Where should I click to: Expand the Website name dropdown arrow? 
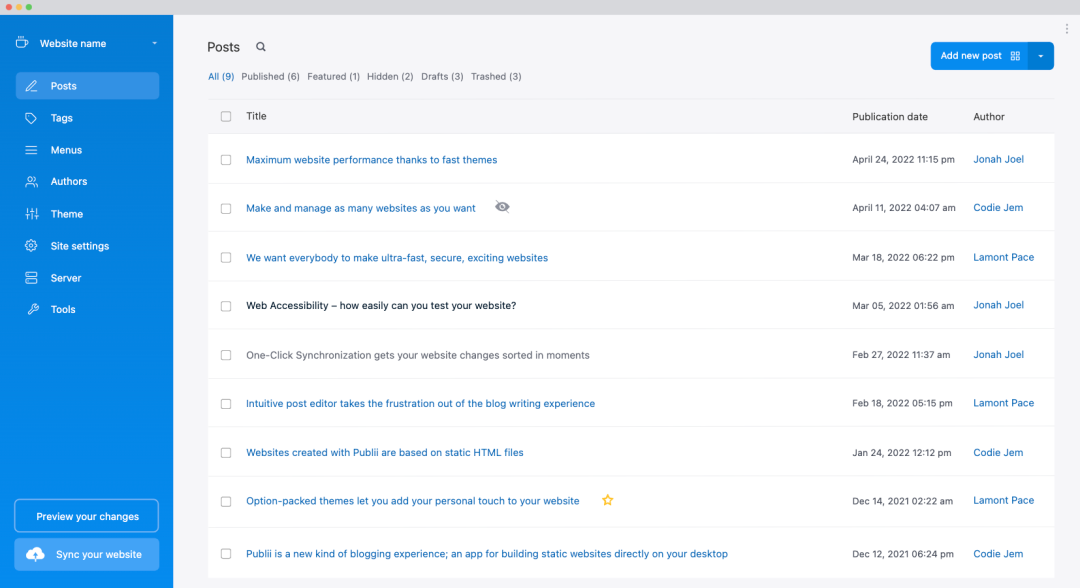click(x=154, y=43)
